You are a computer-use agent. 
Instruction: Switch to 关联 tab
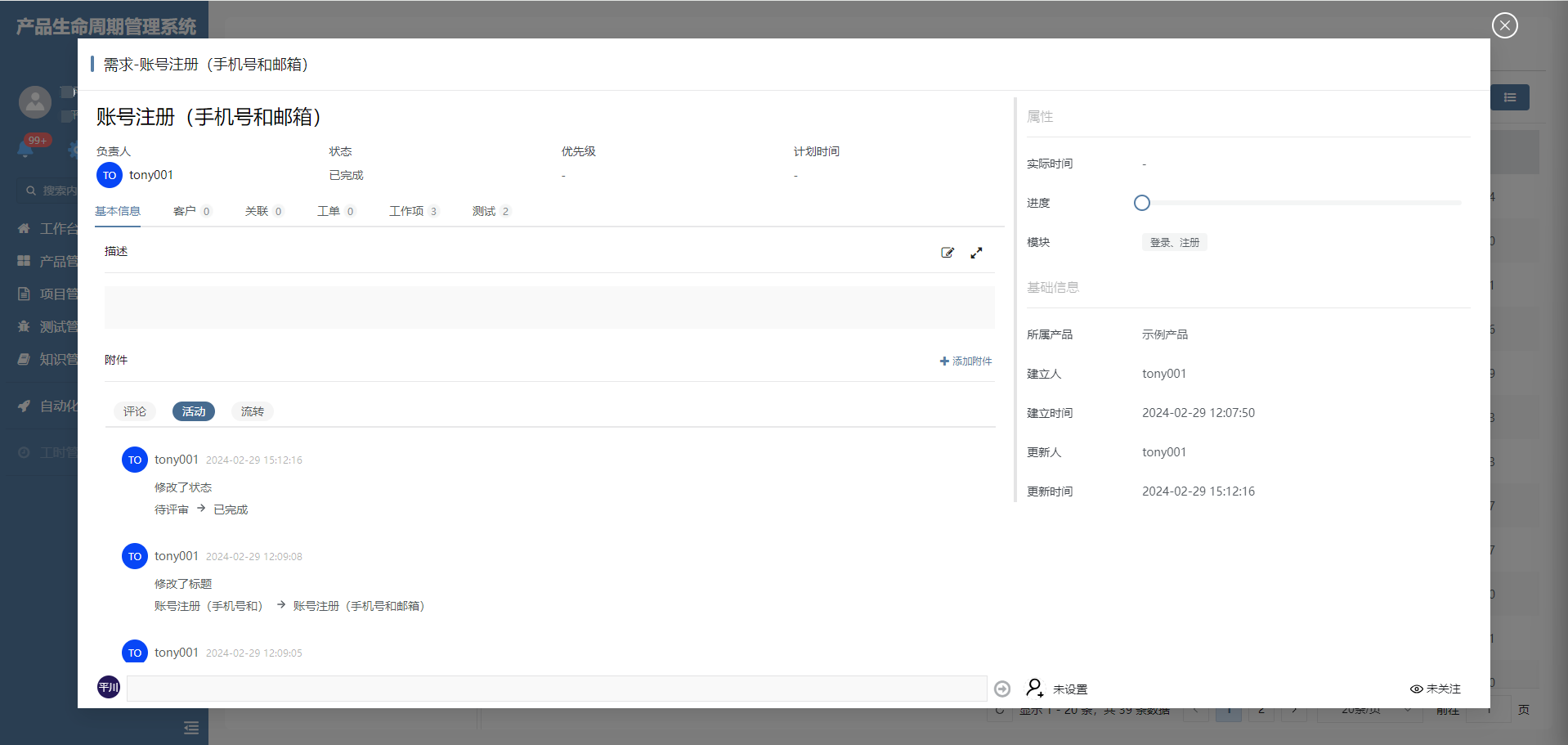(x=265, y=211)
